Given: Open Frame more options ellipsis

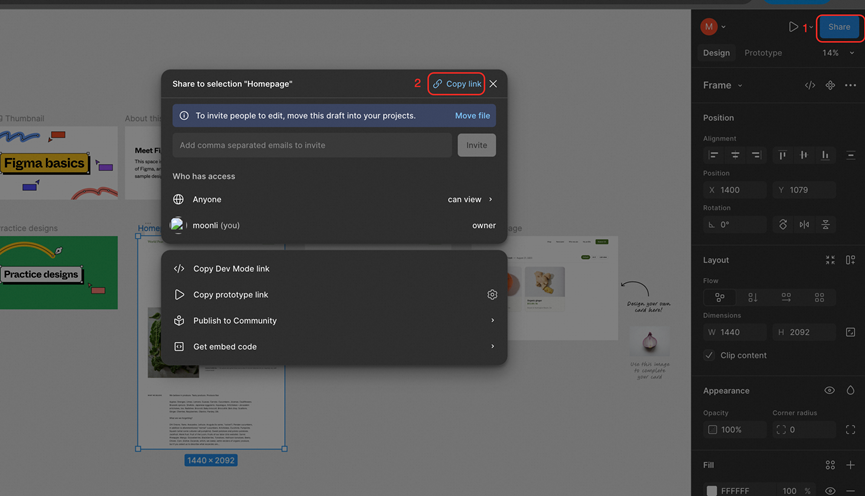Looking at the screenshot, I should tap(850, 85).
